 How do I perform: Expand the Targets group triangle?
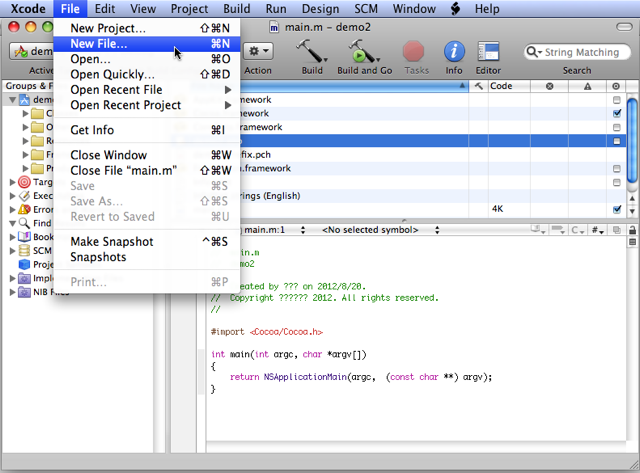pos(12,182)
